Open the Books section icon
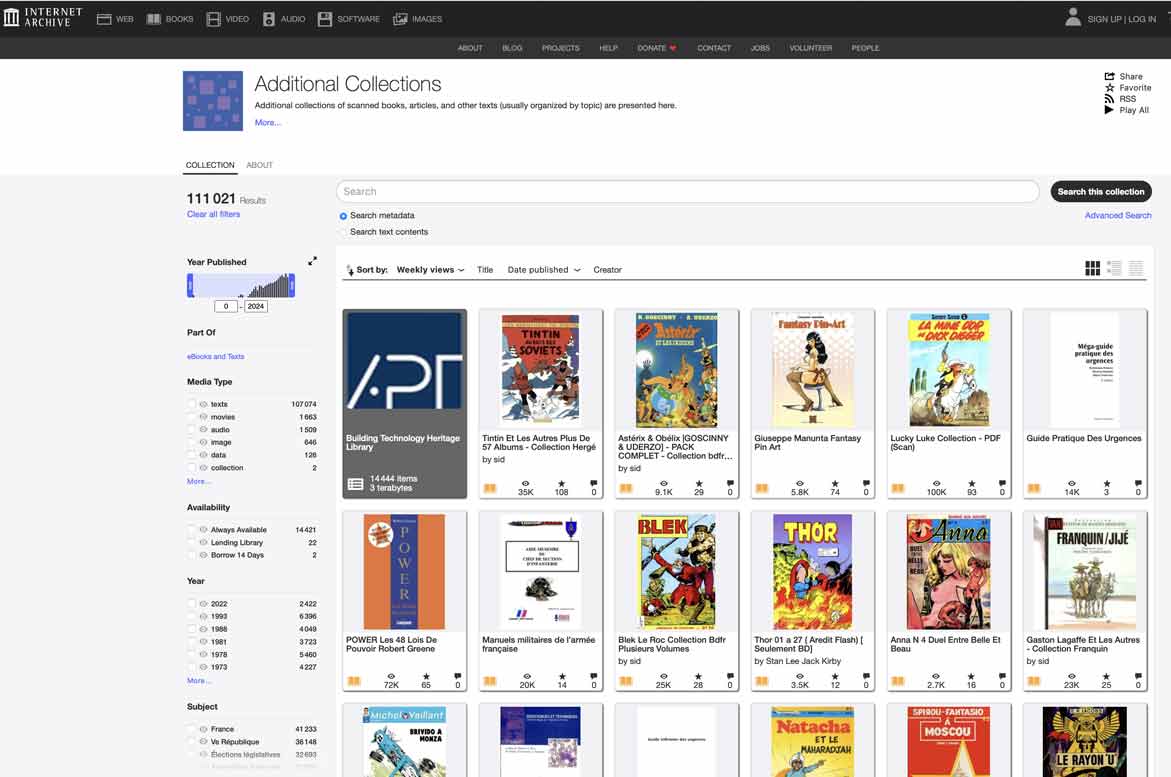 154,19
